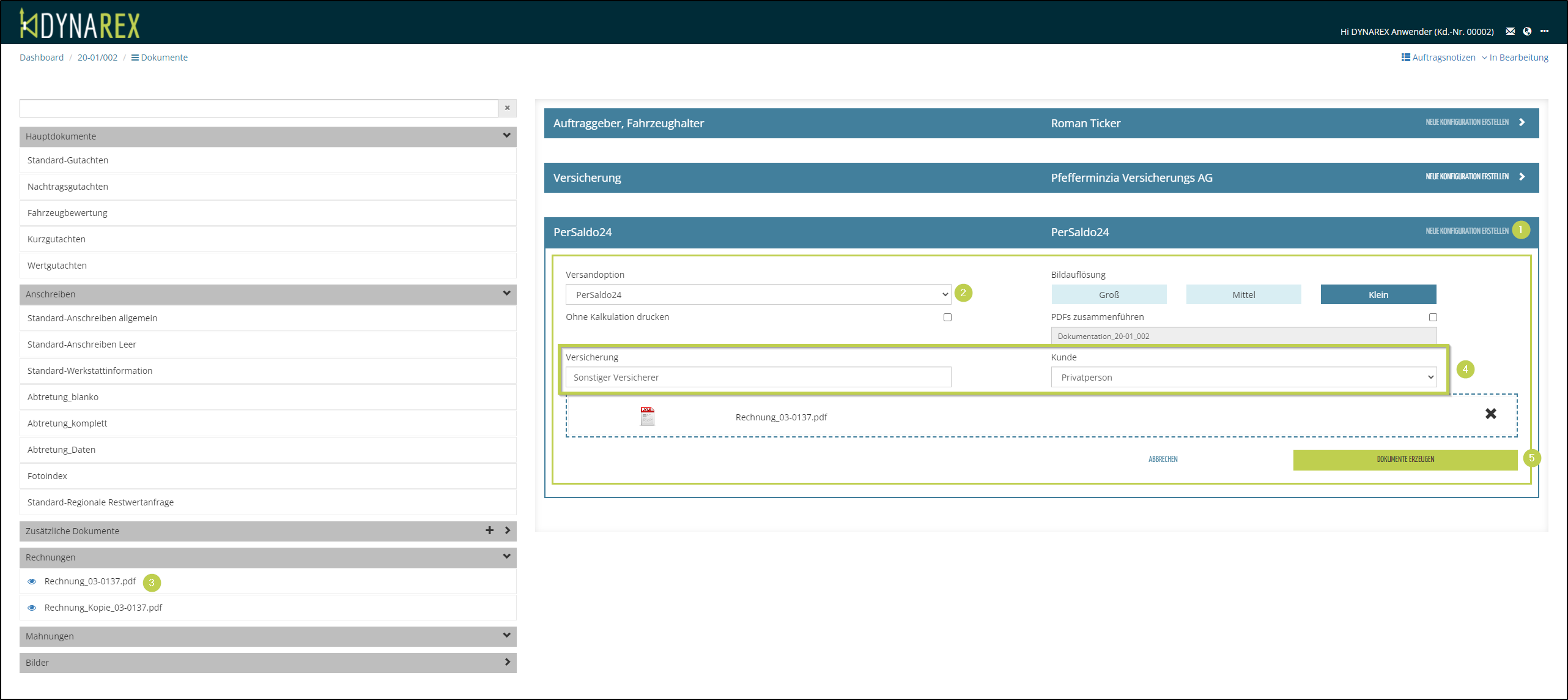Go to the Dashboard breadcrumb
1568x700 pixels.
pyautogui.click(x=42, y=58)
